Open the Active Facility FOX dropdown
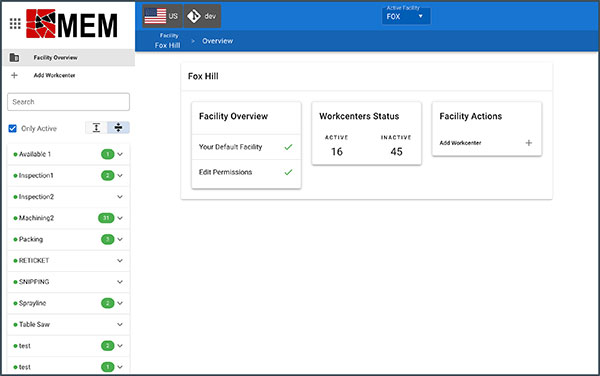This screenshot has height=376, width=600. click(x=406, y=16)
